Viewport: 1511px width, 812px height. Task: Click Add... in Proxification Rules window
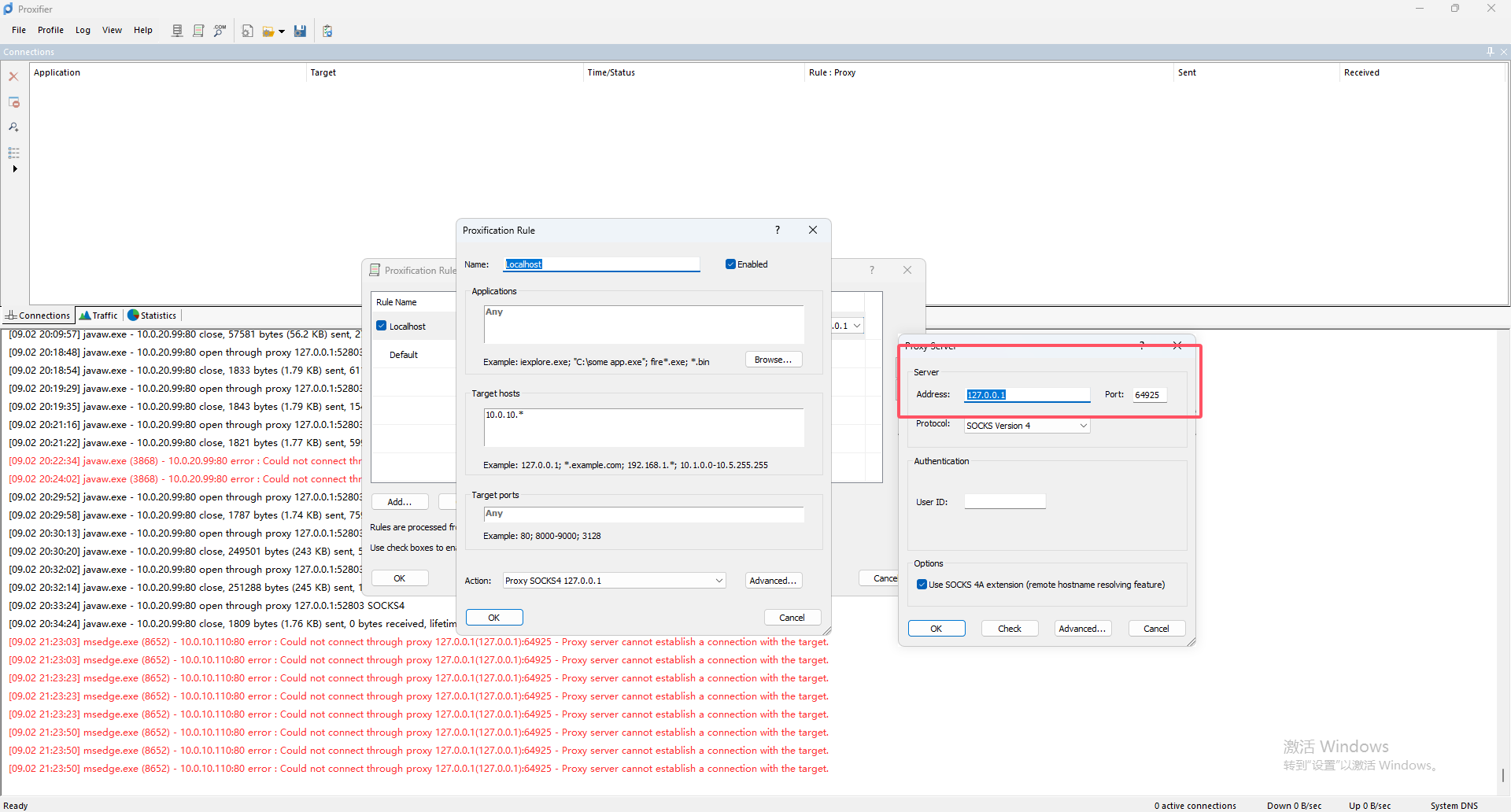coord(400,502)
